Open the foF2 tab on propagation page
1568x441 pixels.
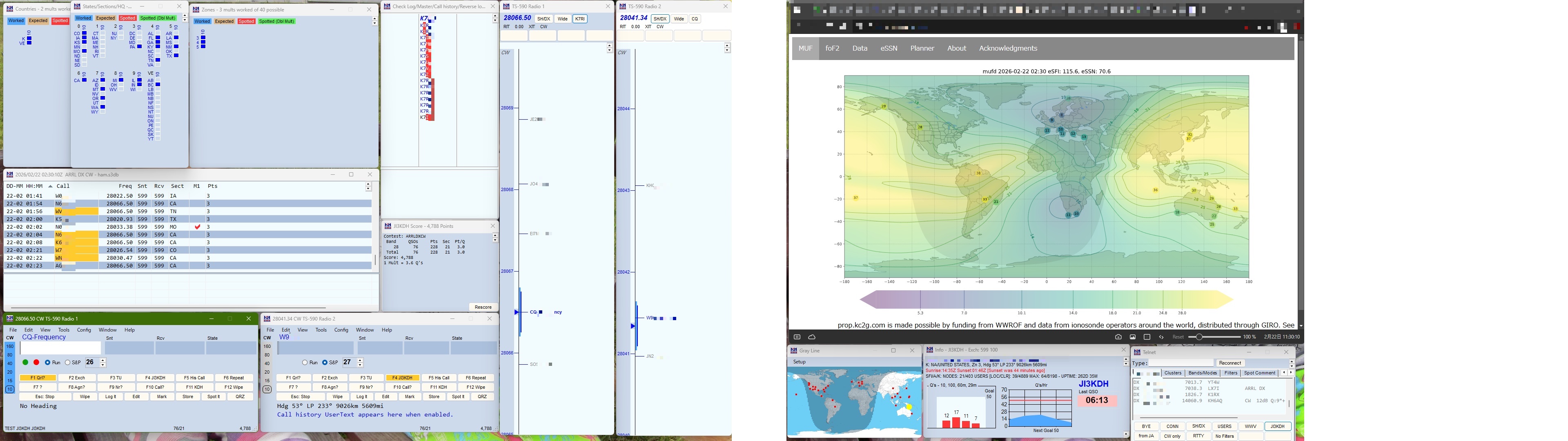click(833, 48)
